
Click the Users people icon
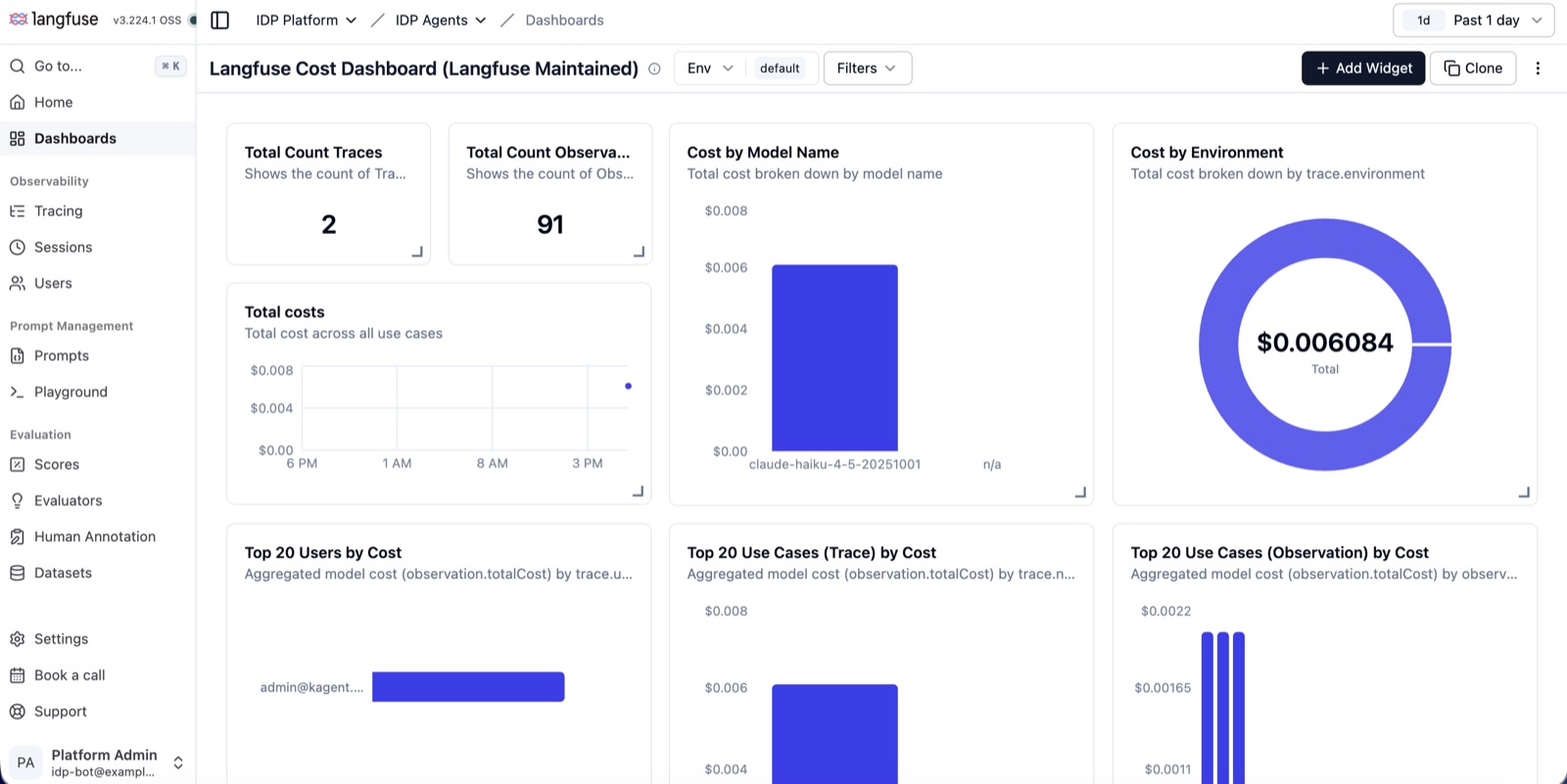(18, 283)
